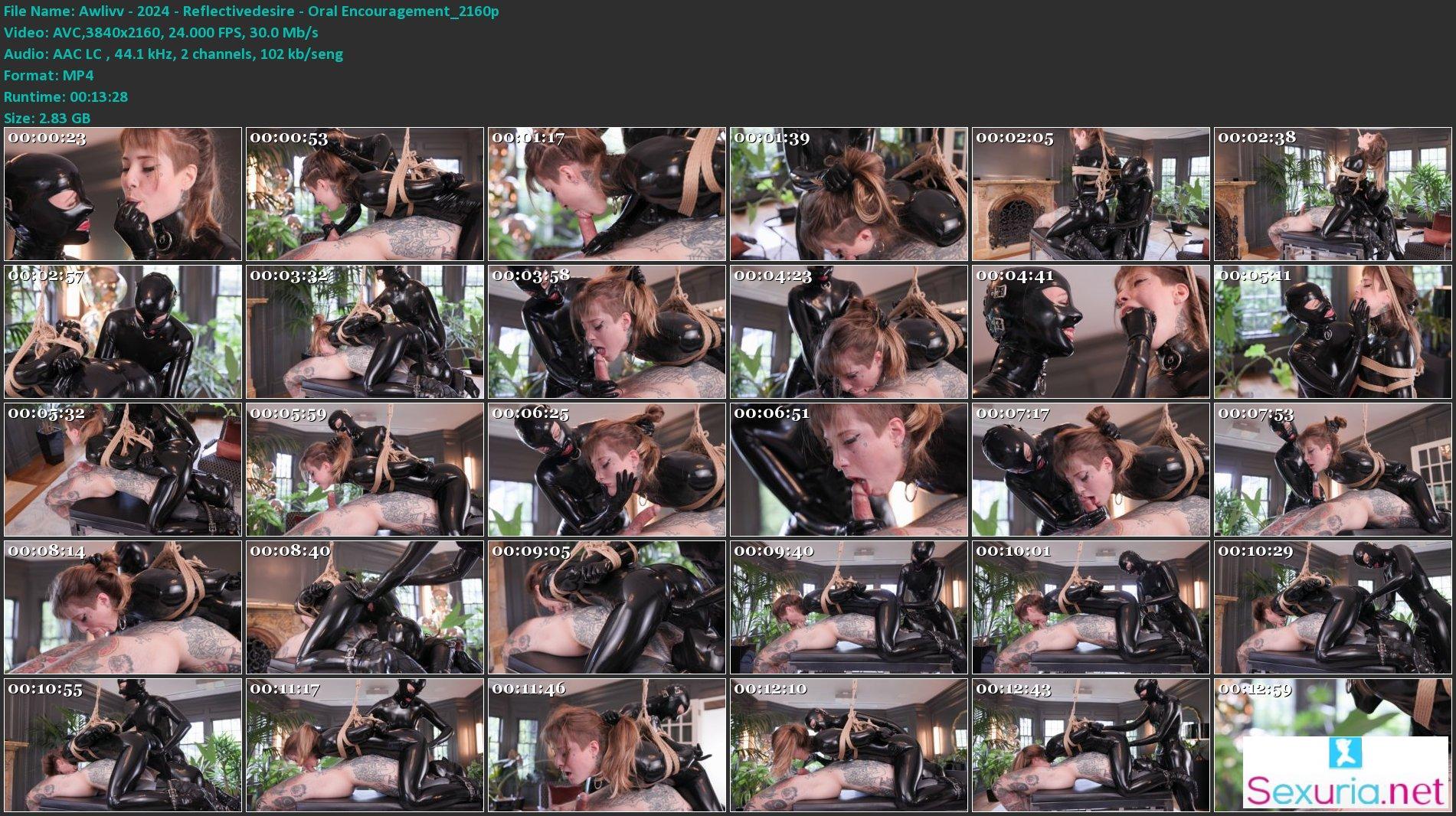Select the 00:12:43 thumbnail
Screen dimensions: 1456x816
[x=1091, y=746]
